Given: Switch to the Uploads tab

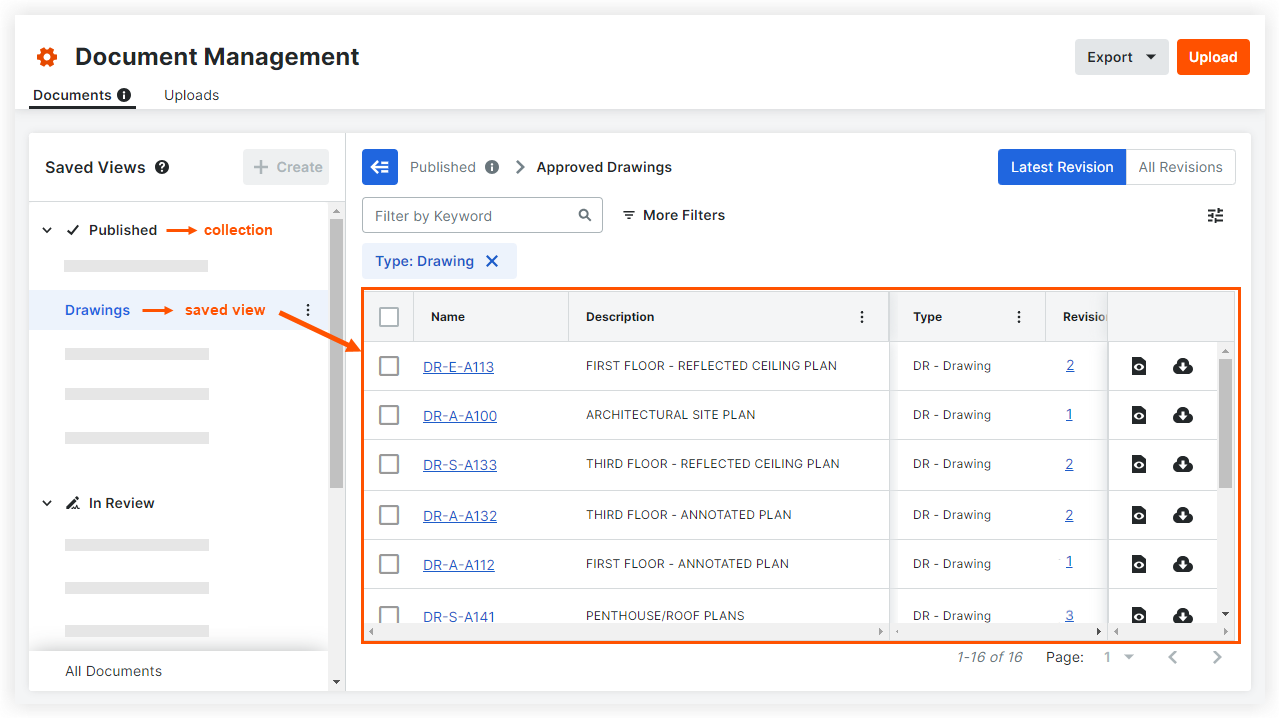Looking at the screenshot, I should pos(191,95).
